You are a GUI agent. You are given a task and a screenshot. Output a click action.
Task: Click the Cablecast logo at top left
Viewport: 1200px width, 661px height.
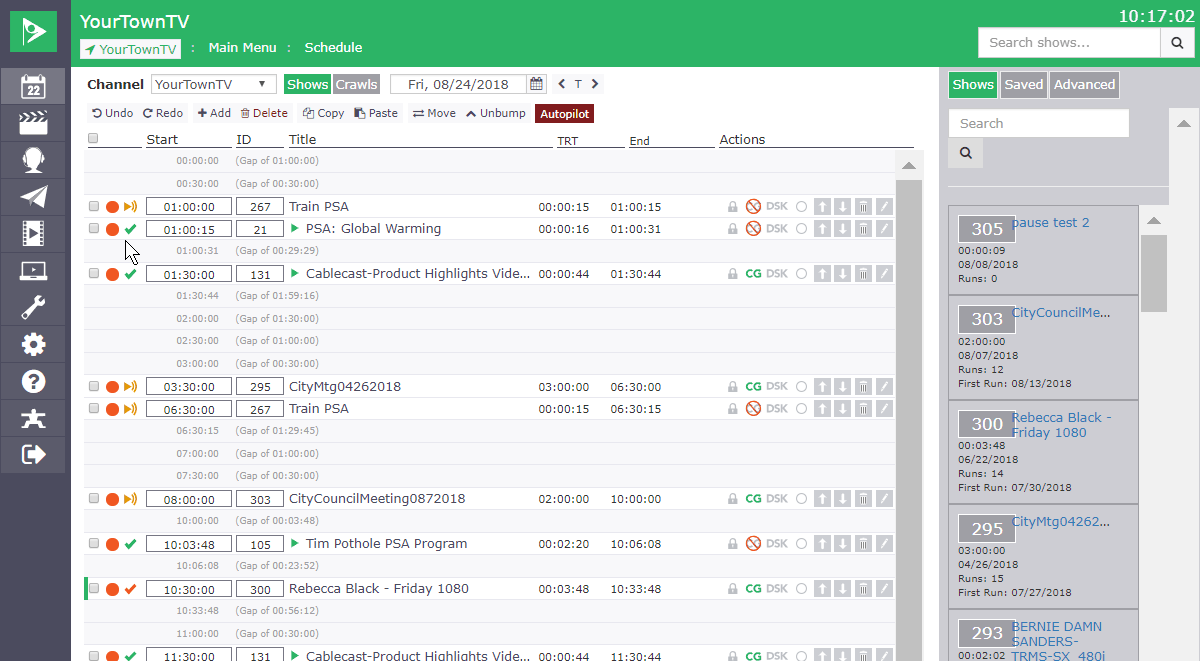pos(35,31)
